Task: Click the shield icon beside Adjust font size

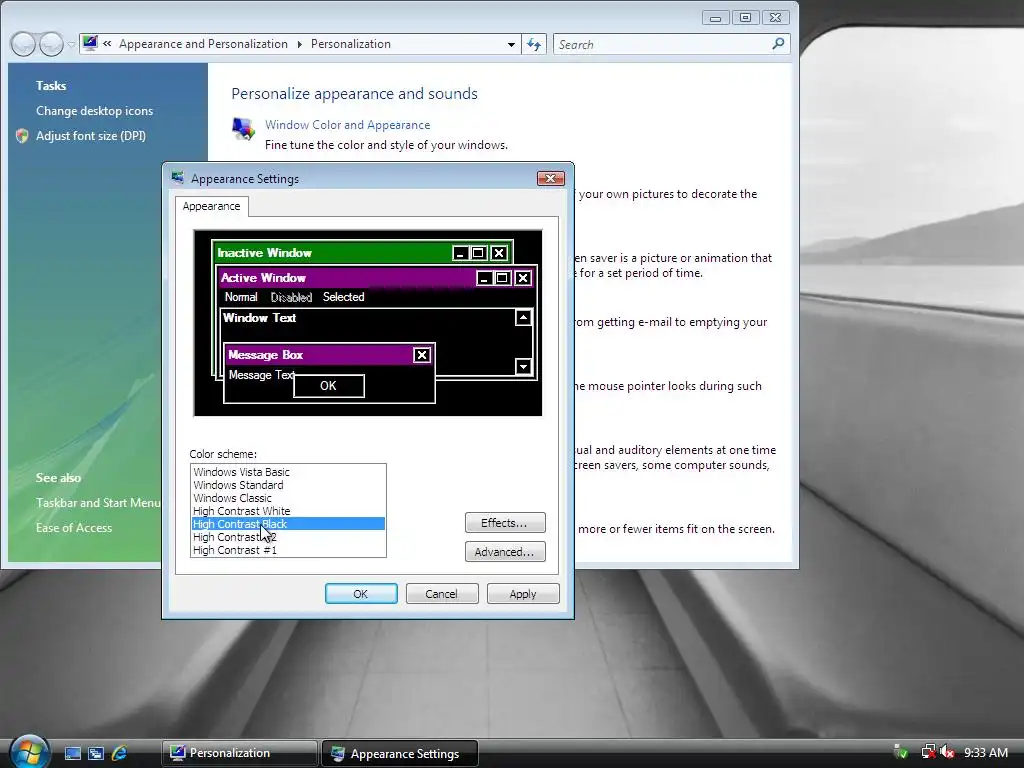Action: (x=22, y=136)
